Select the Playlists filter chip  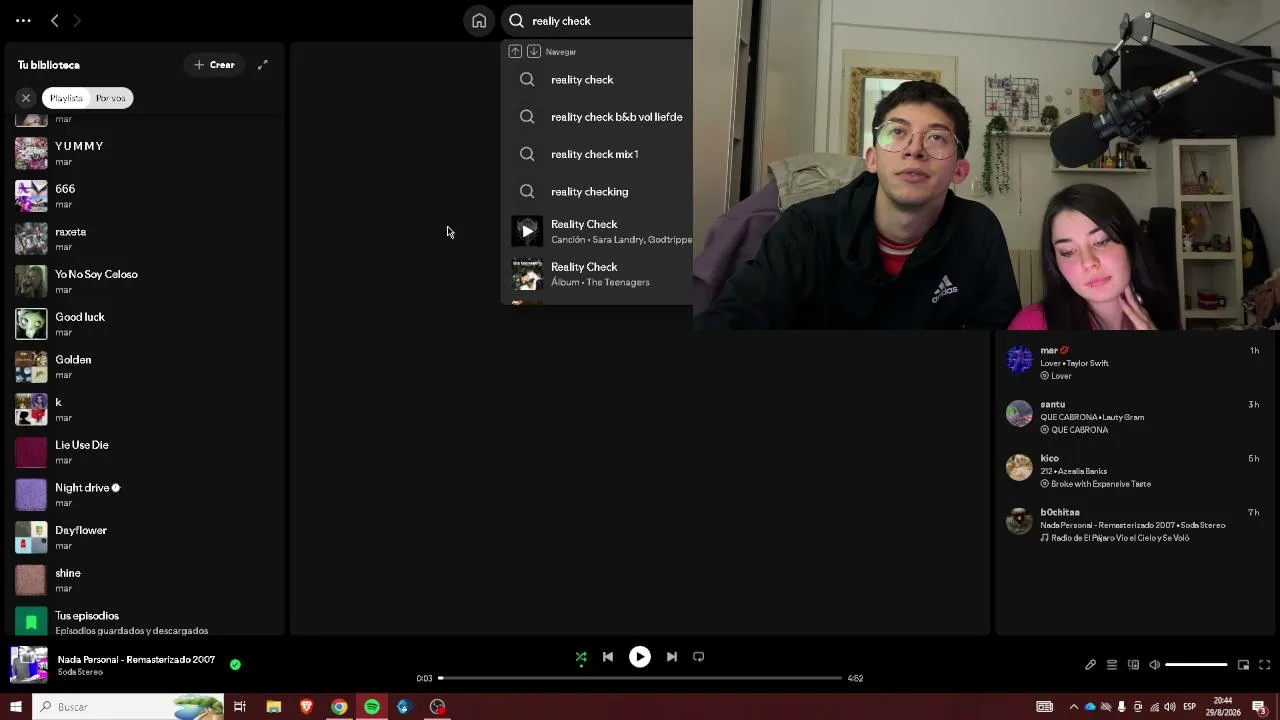tap(66, 98)
